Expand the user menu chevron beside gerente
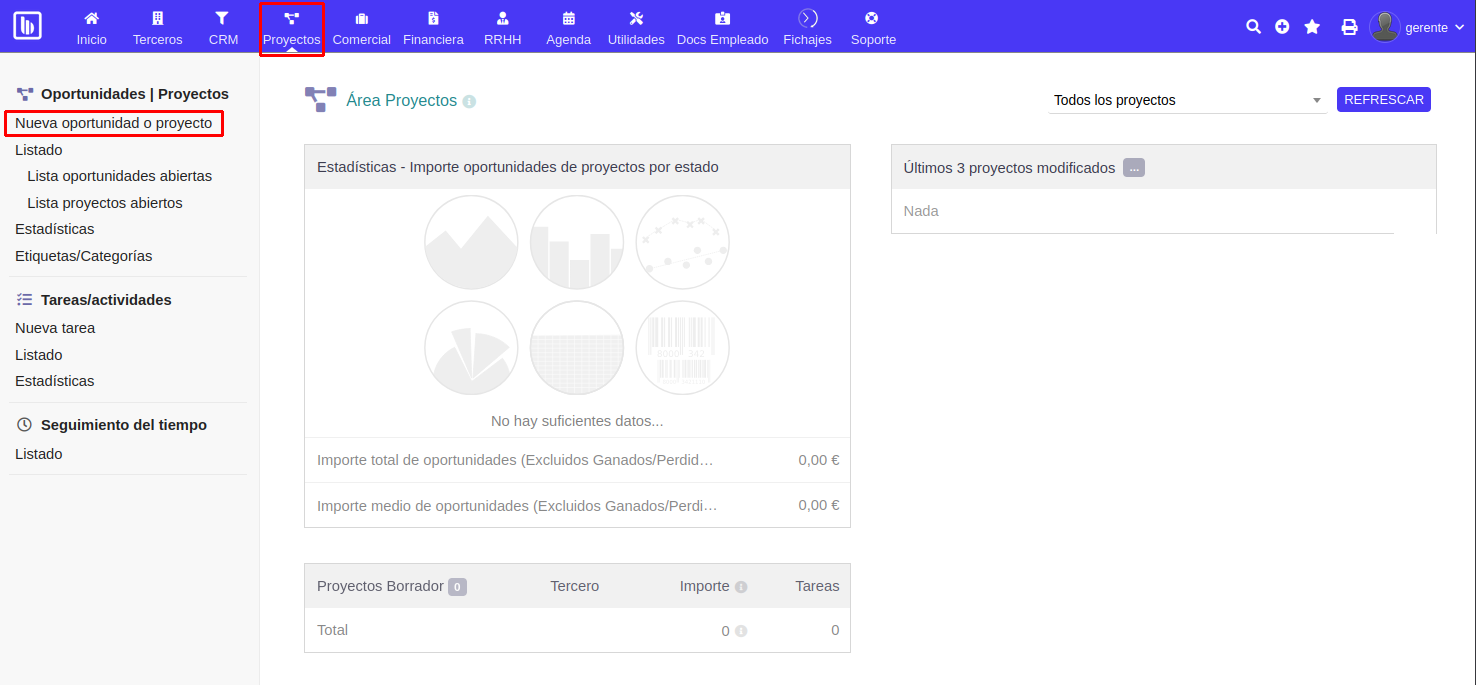Image resolution: width=1476 pixels, height=685 pixels. [x=1461, y=28]
